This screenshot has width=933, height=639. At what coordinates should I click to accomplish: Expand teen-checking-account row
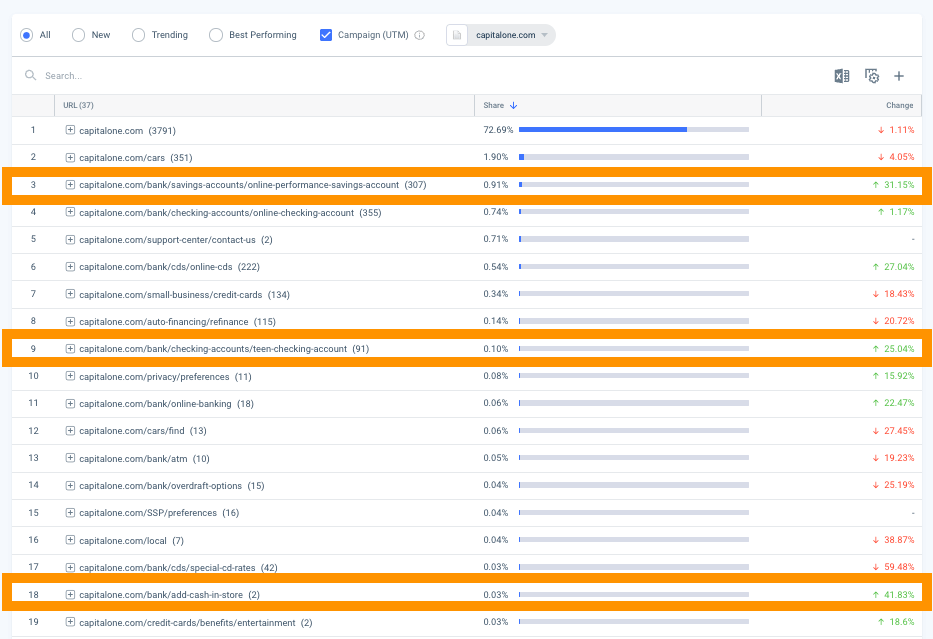(x=70, y=349)
